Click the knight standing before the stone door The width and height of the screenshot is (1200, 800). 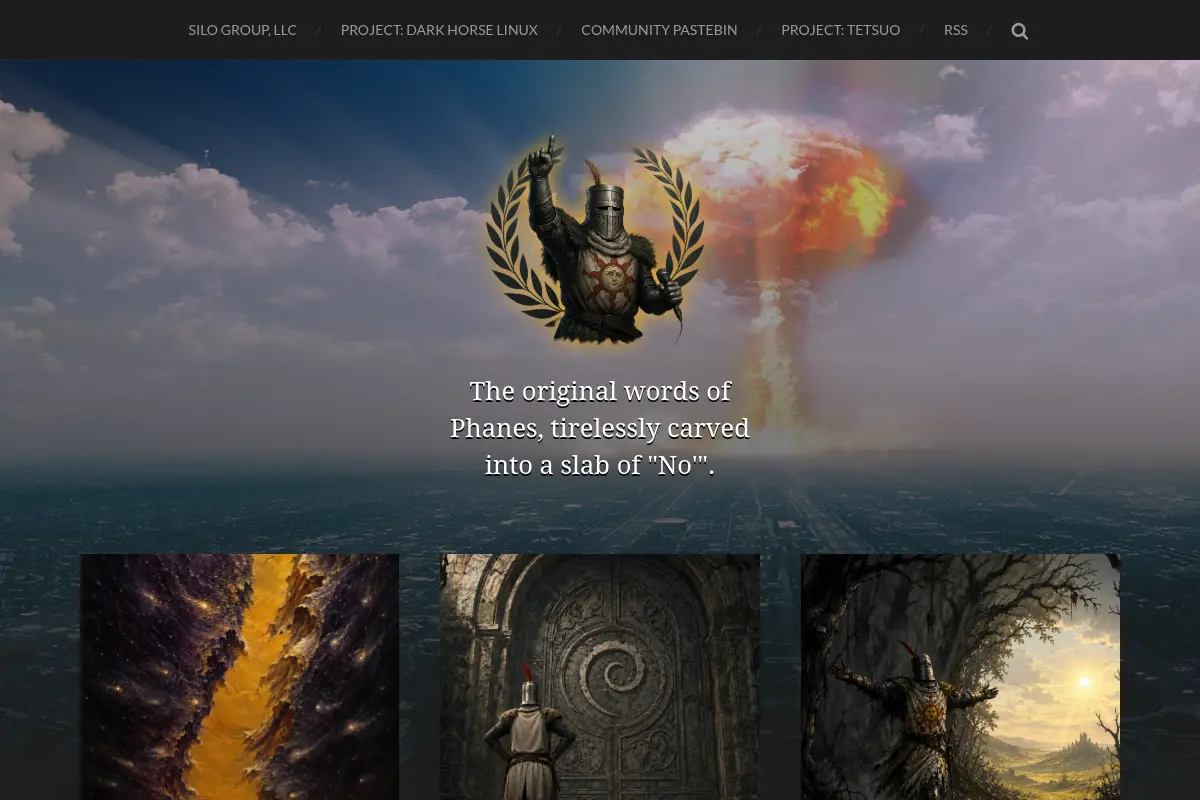[x=528, y=732]
